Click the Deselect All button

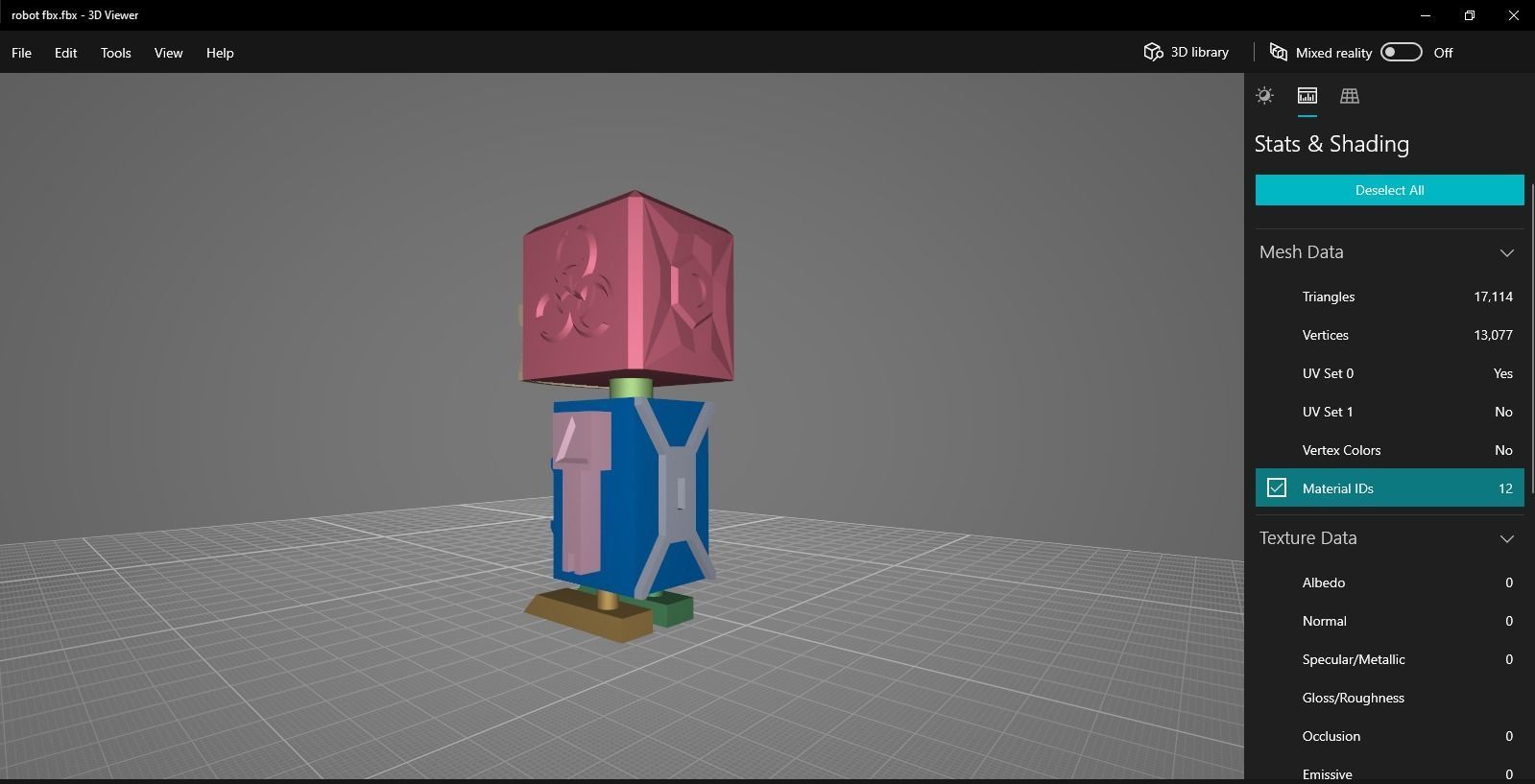click(x=1389, y=190)
